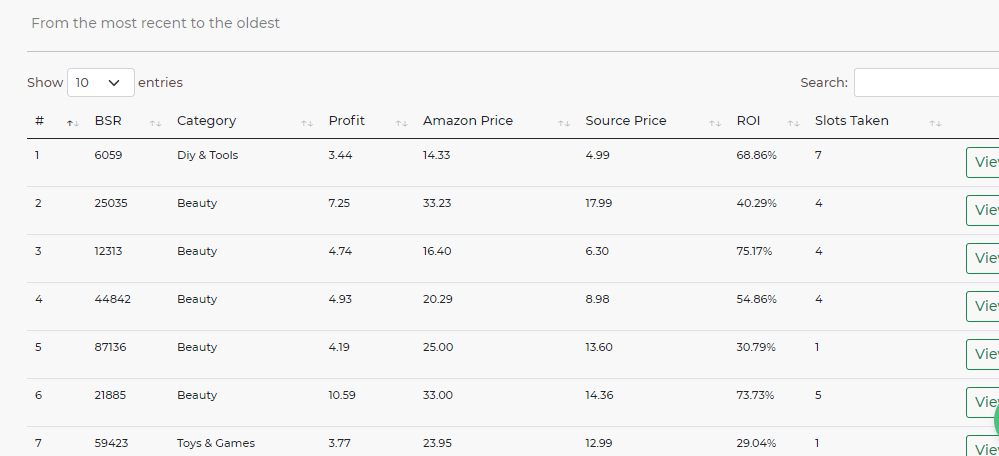
Task: Open View for row 4 deal
Action: click(x=982, y=306)
